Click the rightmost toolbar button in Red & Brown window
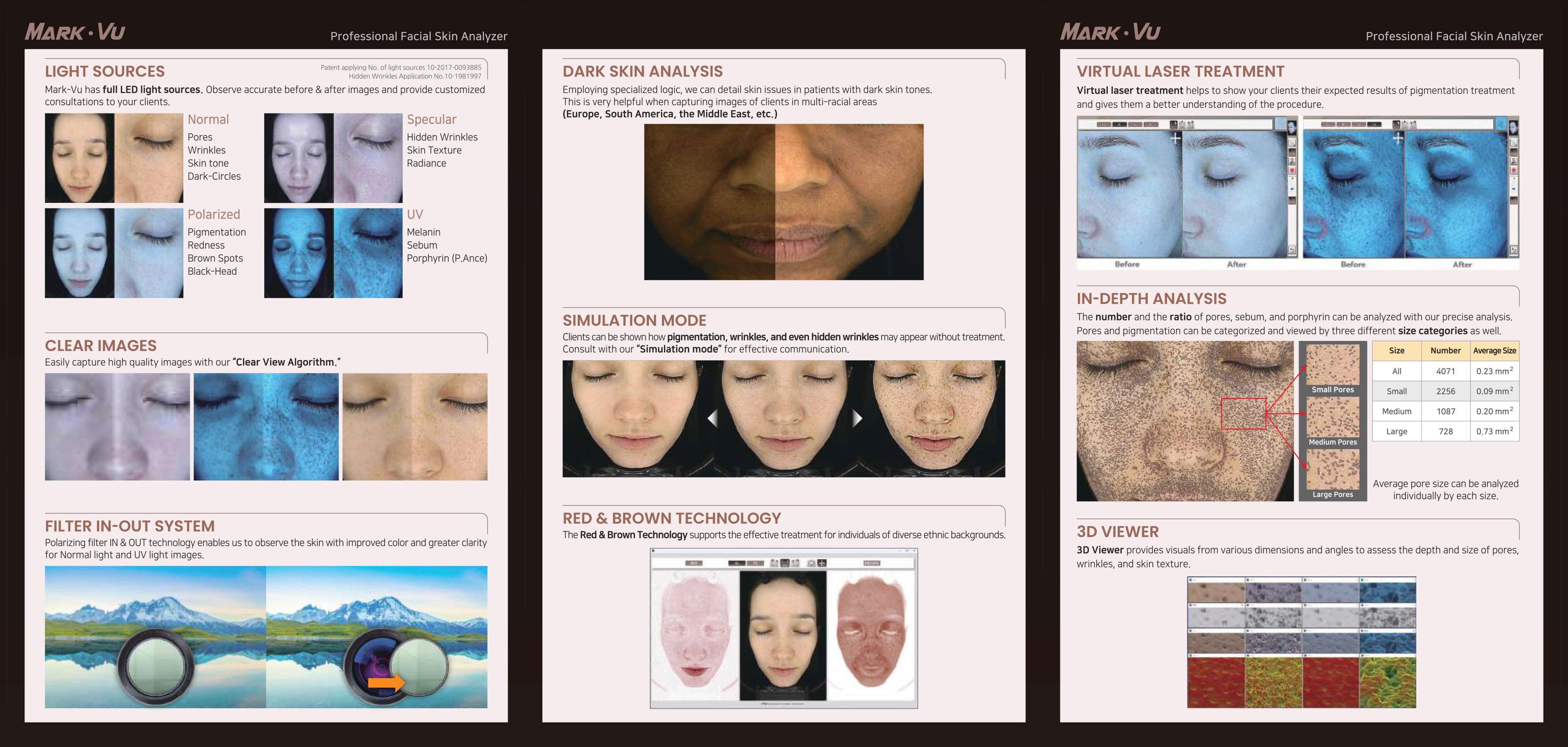The image size is (1568, 747). [872, 563]
